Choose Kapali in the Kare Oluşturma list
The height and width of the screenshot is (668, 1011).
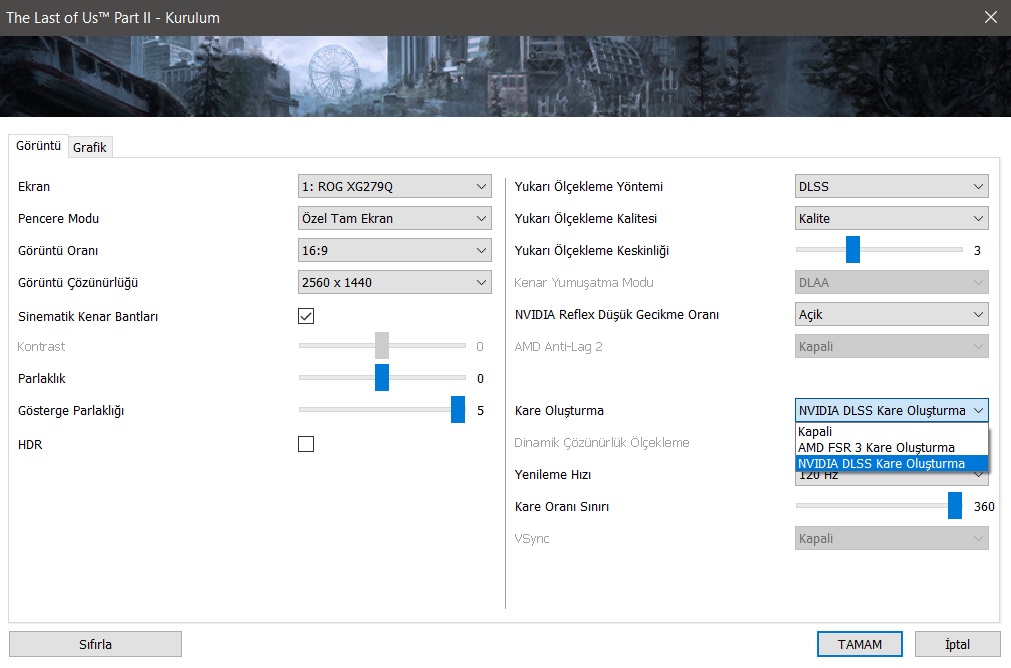(x=892, y=431)
